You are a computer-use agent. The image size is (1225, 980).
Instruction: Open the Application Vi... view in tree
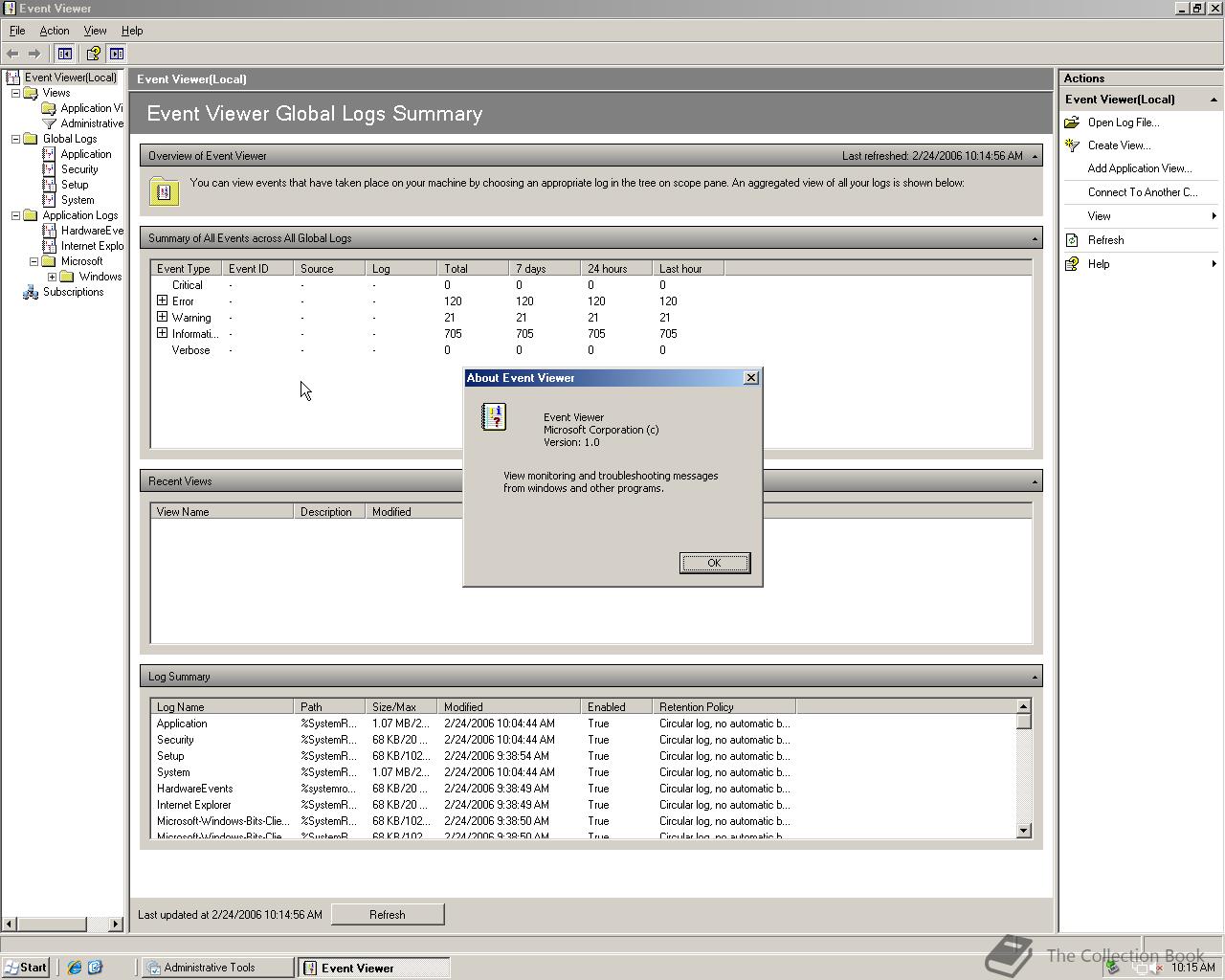pos(91,108)
